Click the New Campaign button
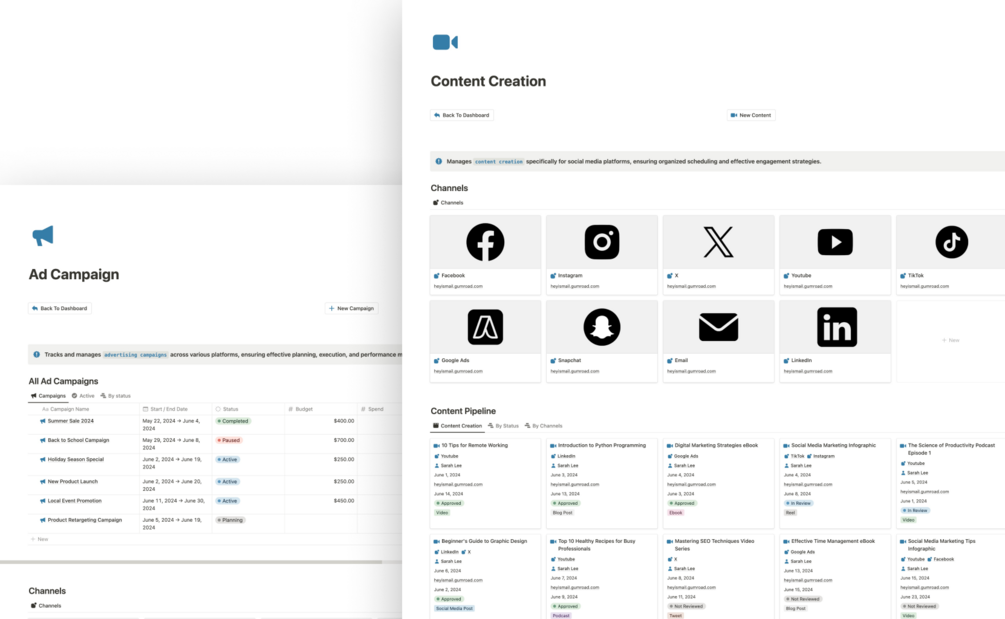1005x619 pixels. tap(351, 308)
